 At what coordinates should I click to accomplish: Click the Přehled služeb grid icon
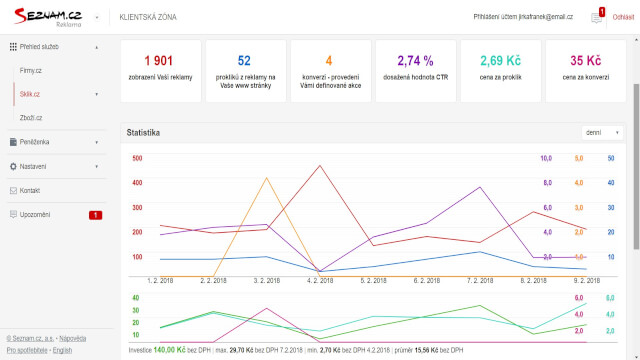tap(13, 47)
